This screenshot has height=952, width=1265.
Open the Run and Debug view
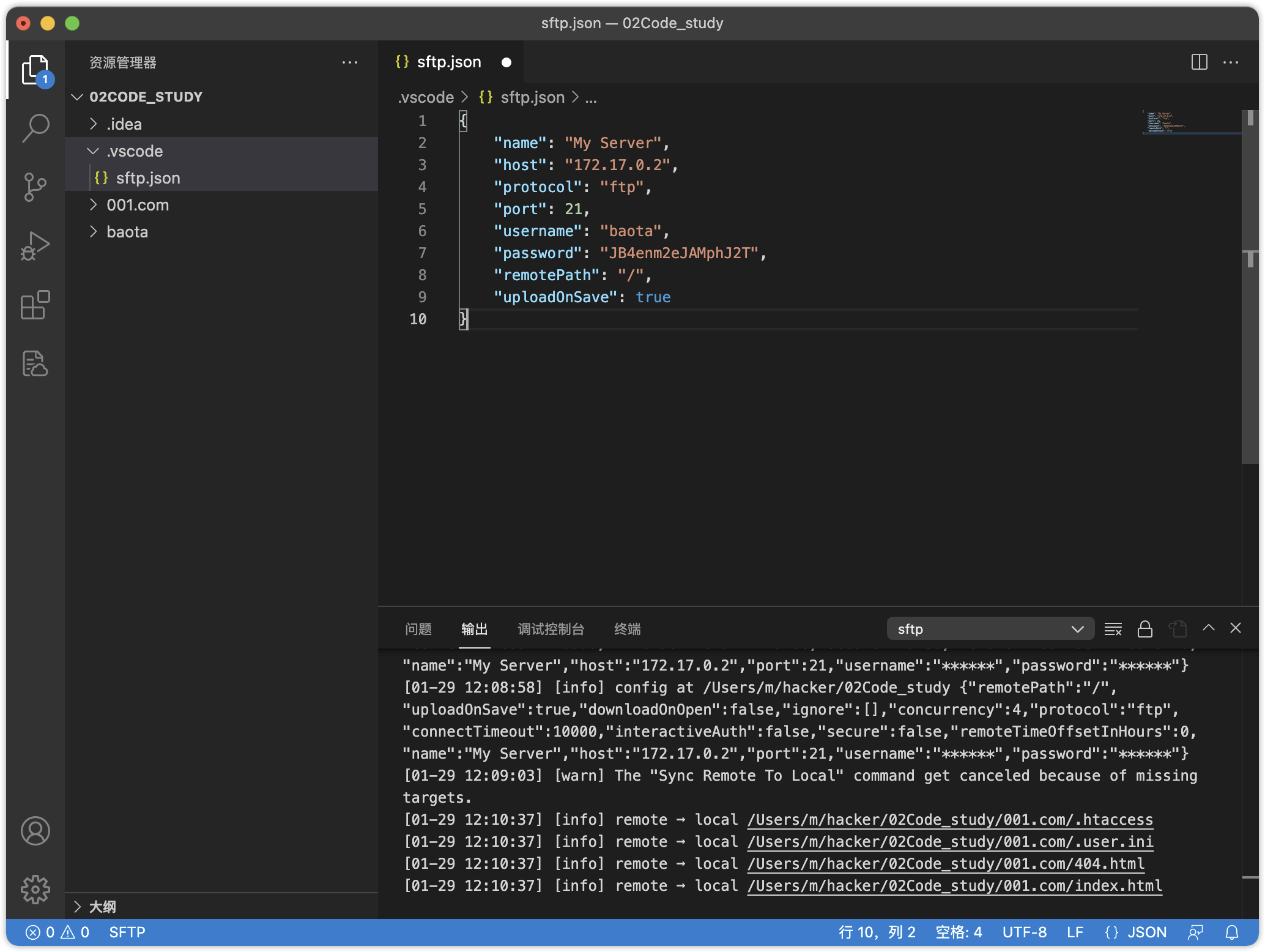[35, 245]
